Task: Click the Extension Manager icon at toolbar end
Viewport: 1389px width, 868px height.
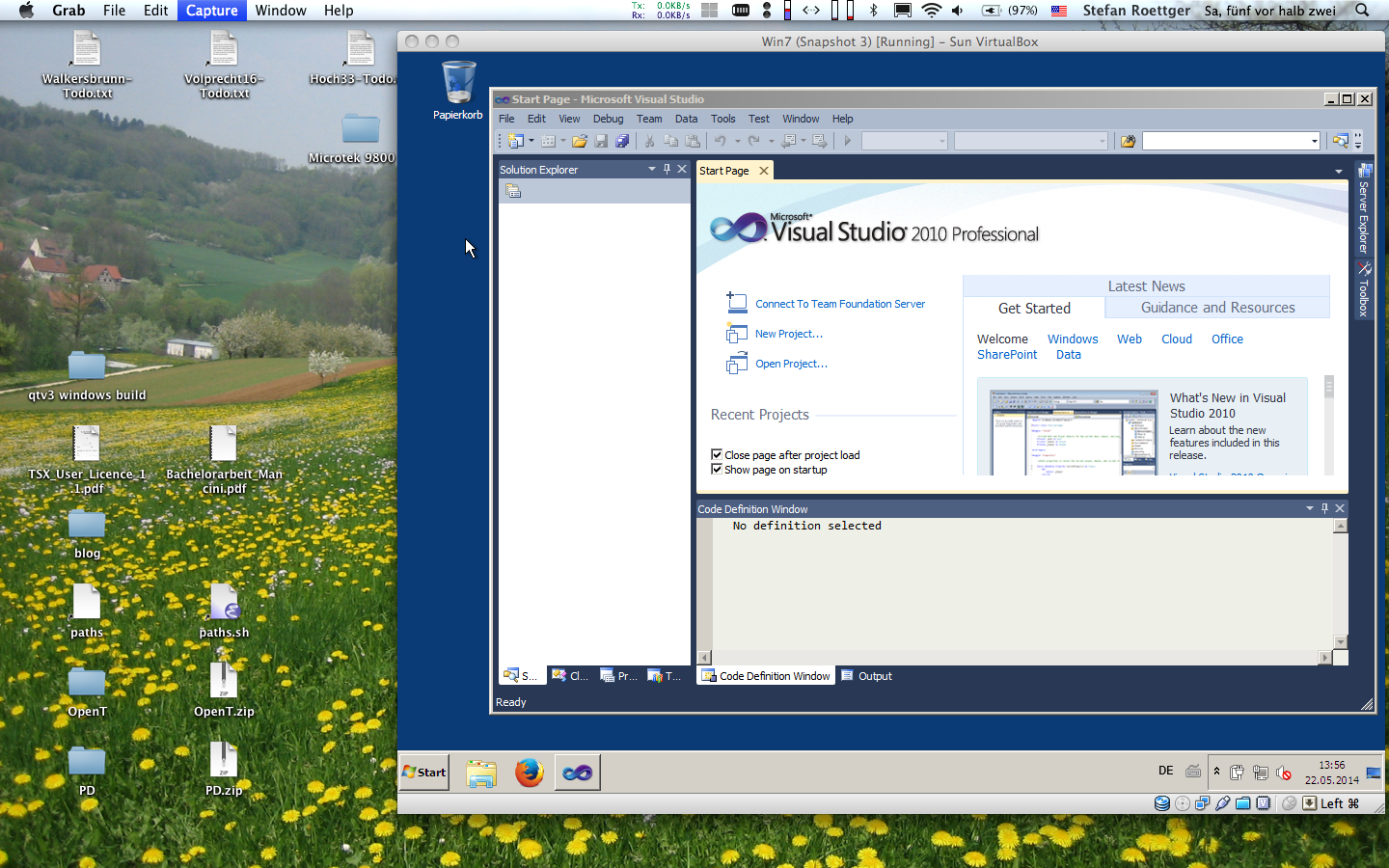Action: (1340, 141)
